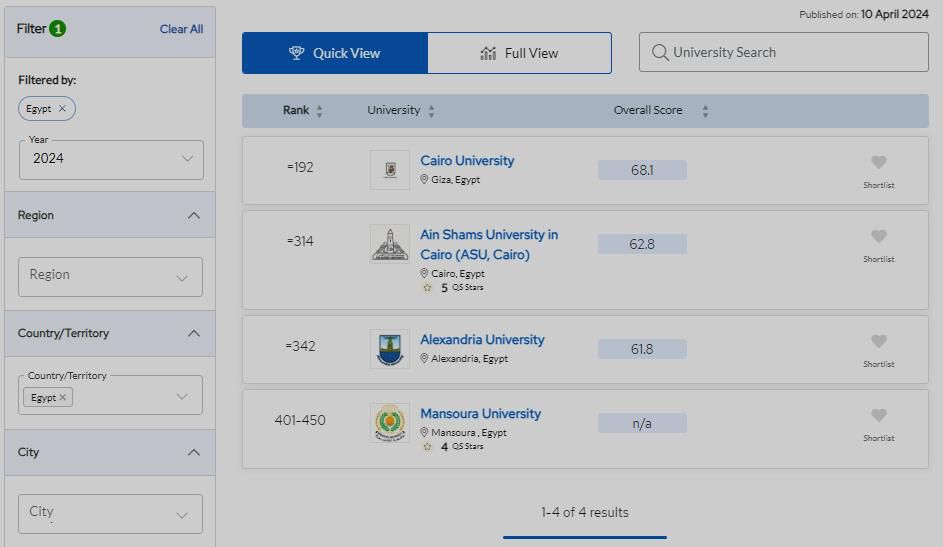Shortlist Cairo University with heart icon
943x547 pixels.
tap(878, 163)
